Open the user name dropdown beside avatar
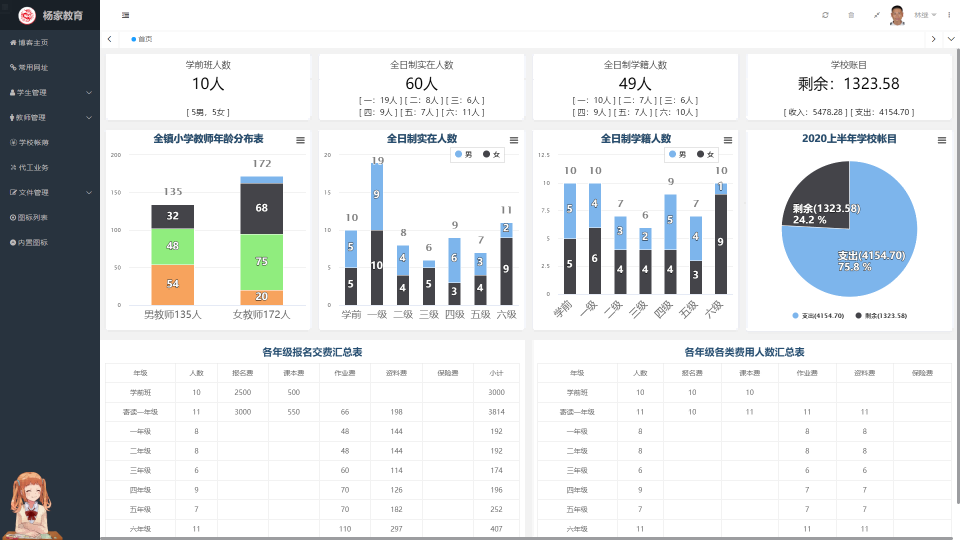The height and width of the screenshot is (540, 960). pyautogui.click(x=925, y=15)
